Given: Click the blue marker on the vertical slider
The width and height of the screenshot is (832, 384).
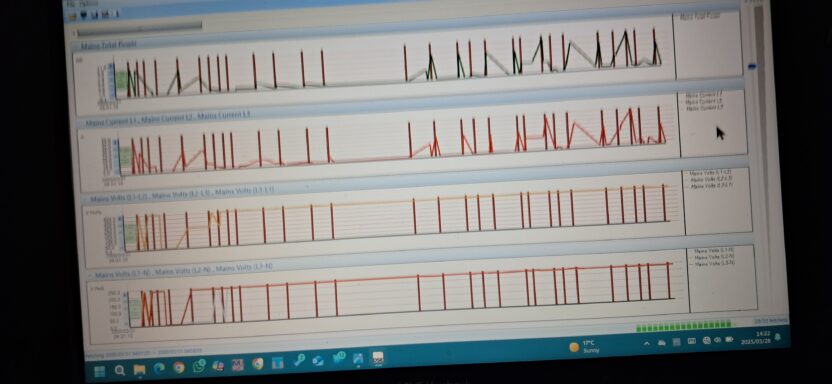Looking at the screenshot, I should click(752, 67).
